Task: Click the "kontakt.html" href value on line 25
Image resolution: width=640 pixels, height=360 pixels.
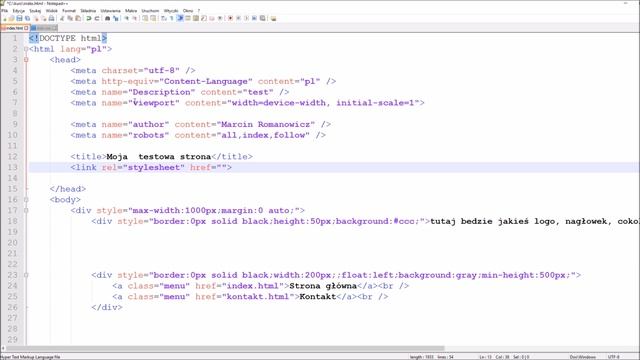Action: (261, 297)
